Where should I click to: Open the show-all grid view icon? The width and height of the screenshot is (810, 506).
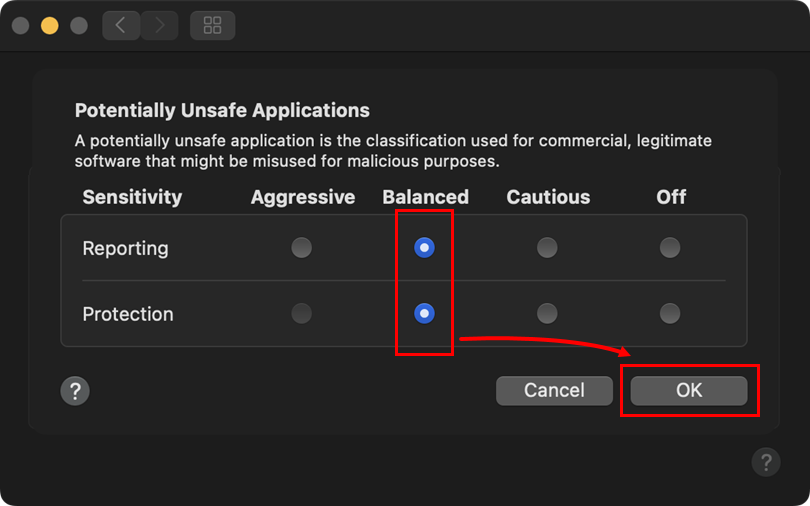(x=212, y=25)
